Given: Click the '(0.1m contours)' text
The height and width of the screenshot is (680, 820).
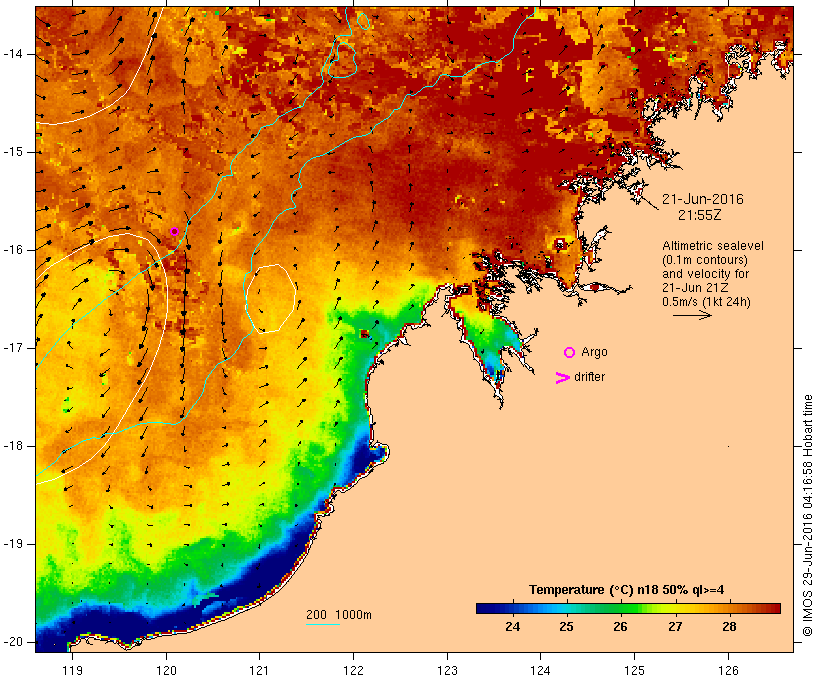Looking at the screenshot, I should [705, 260].
